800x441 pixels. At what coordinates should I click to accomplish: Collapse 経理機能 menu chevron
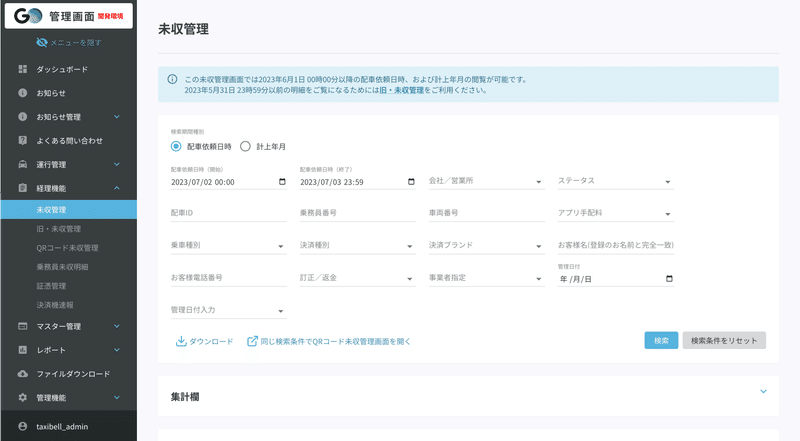(117, 188)
